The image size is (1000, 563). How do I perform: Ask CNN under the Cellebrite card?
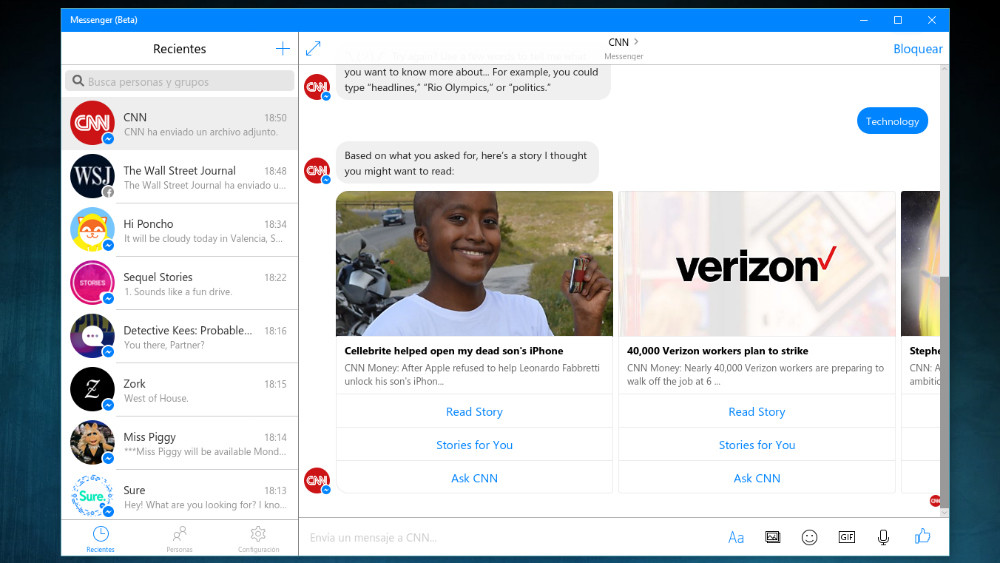point(474,478)
